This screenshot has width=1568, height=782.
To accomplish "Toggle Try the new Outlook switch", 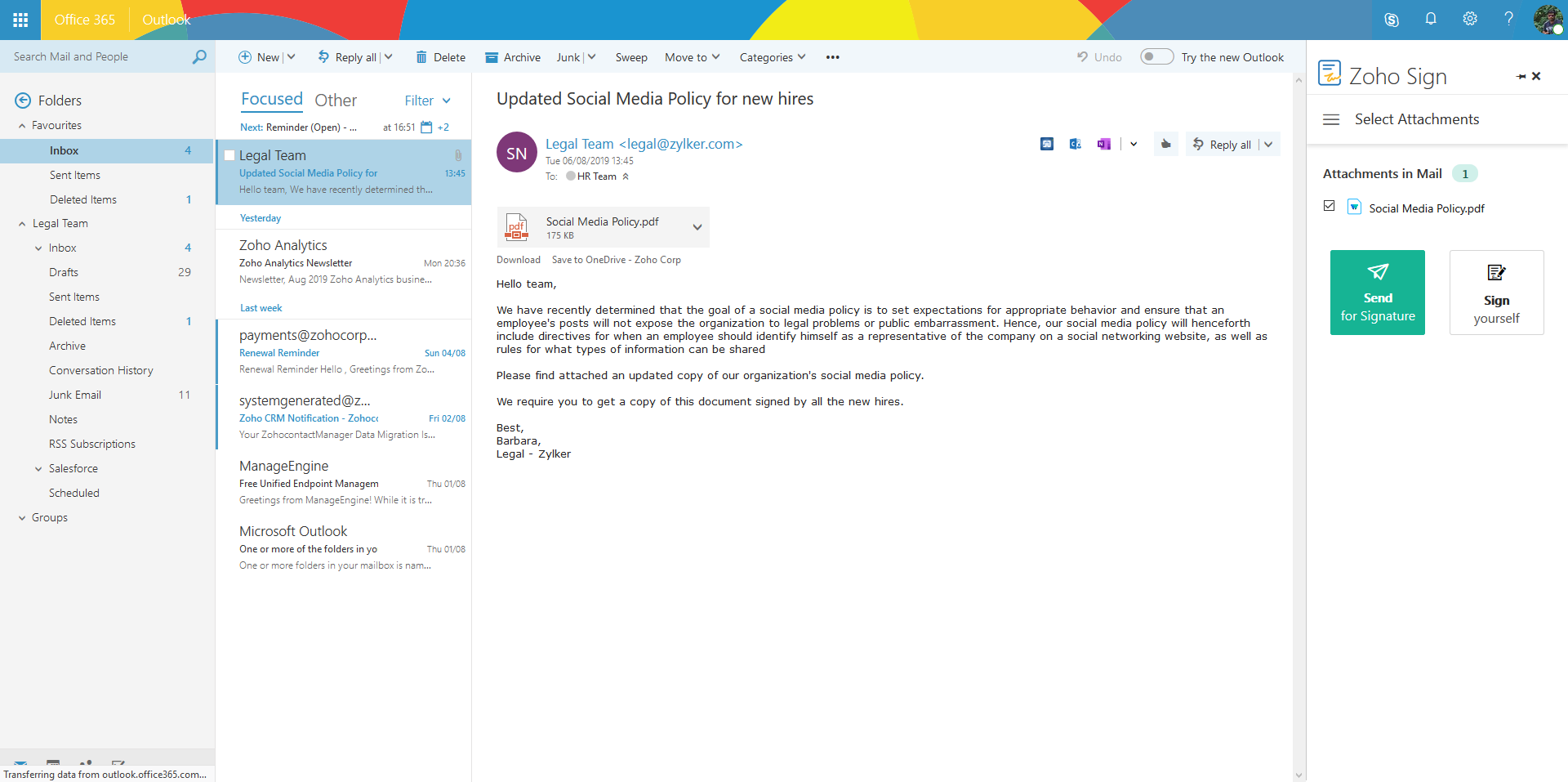I will (x=1156, y=56).
